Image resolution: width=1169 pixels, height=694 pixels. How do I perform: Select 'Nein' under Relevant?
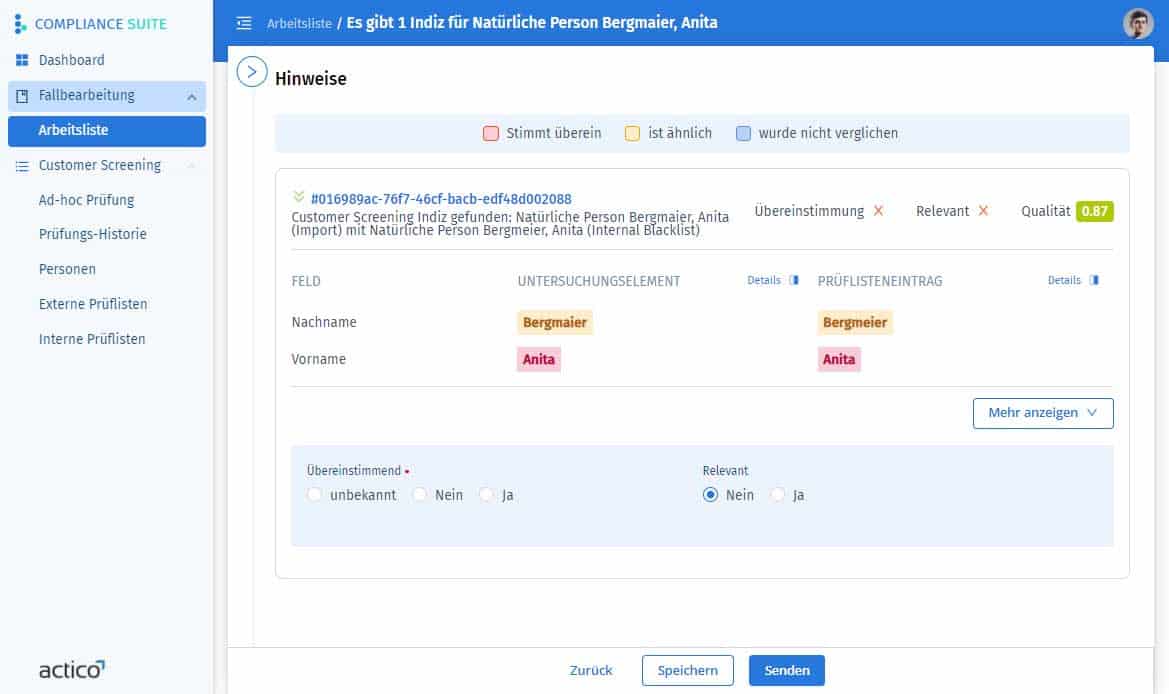click(x=710, y=495)
